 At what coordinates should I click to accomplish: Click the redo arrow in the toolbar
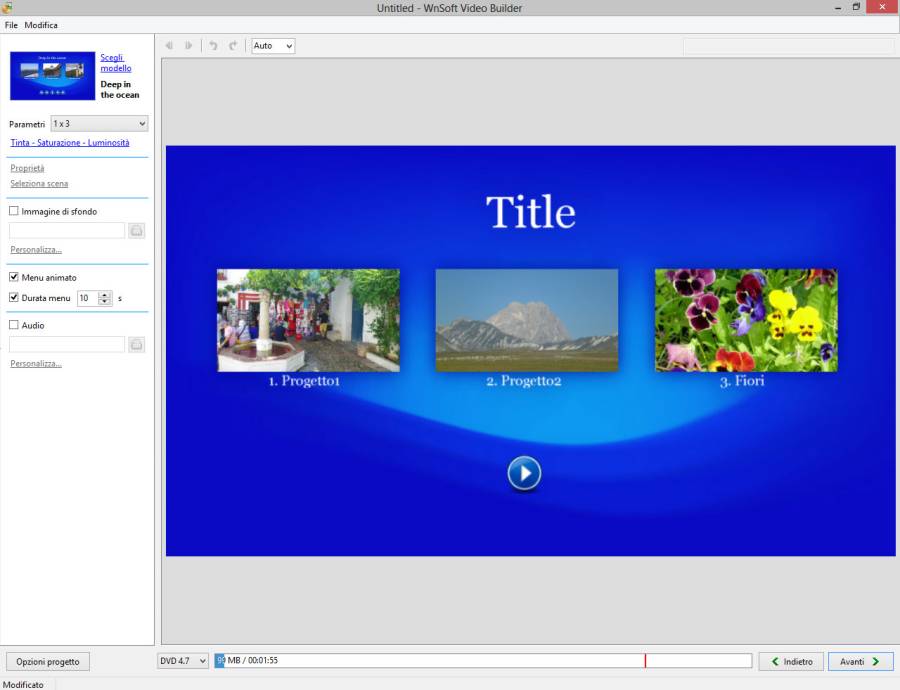coord(233,46)
